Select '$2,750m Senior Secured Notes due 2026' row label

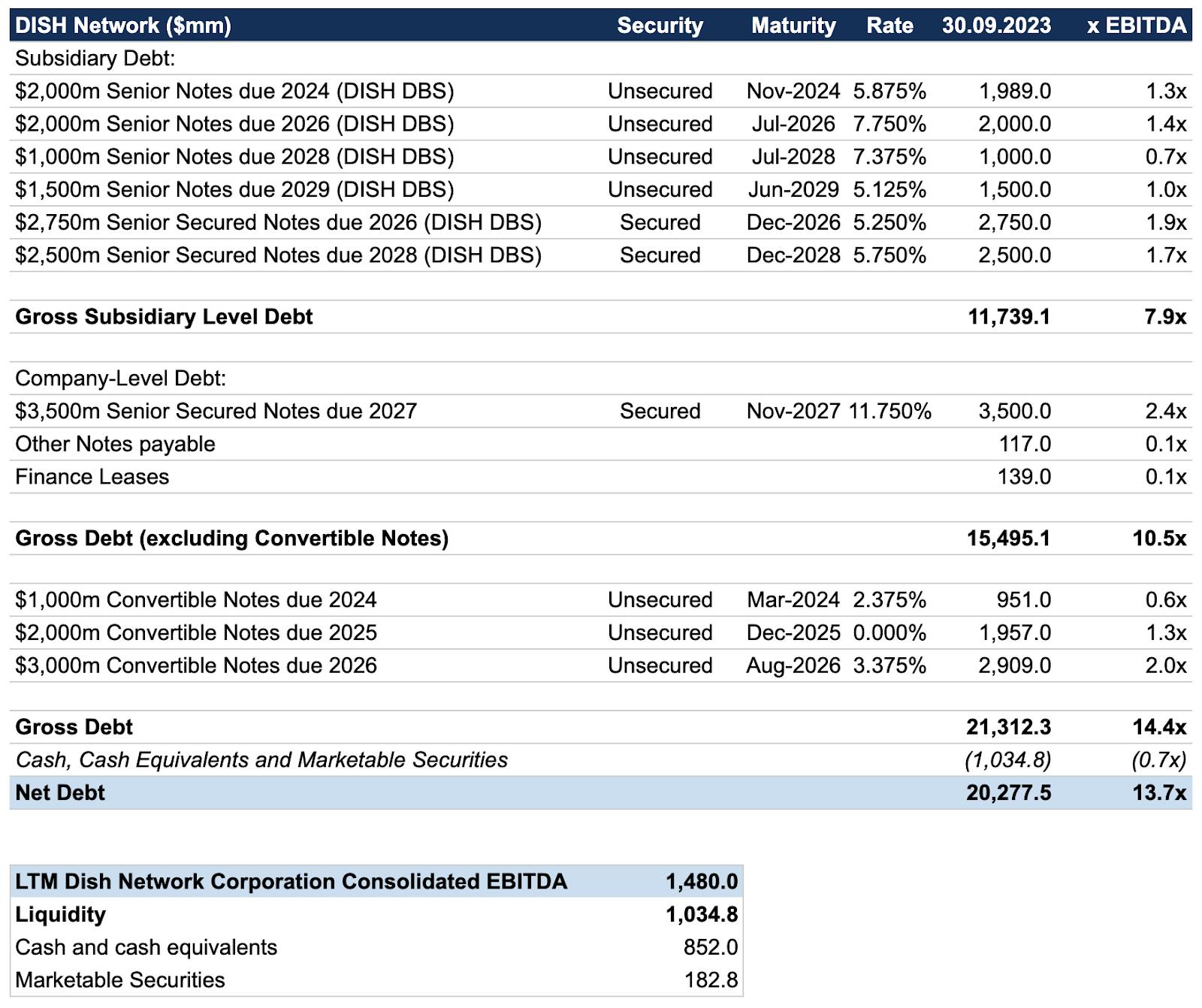[278, 222]
